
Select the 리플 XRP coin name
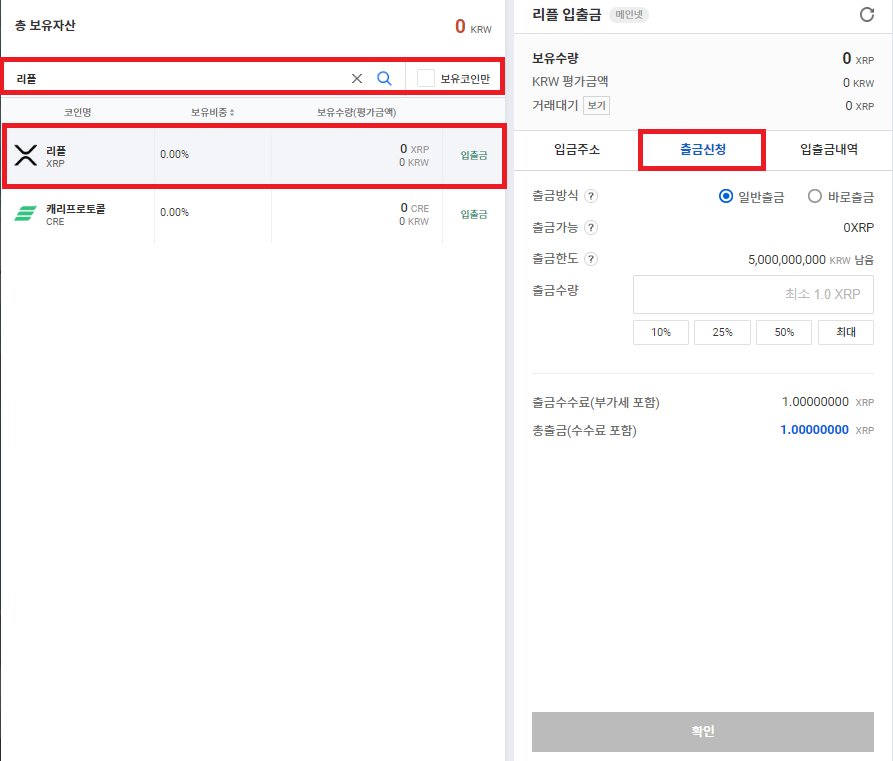coord(56,156)
